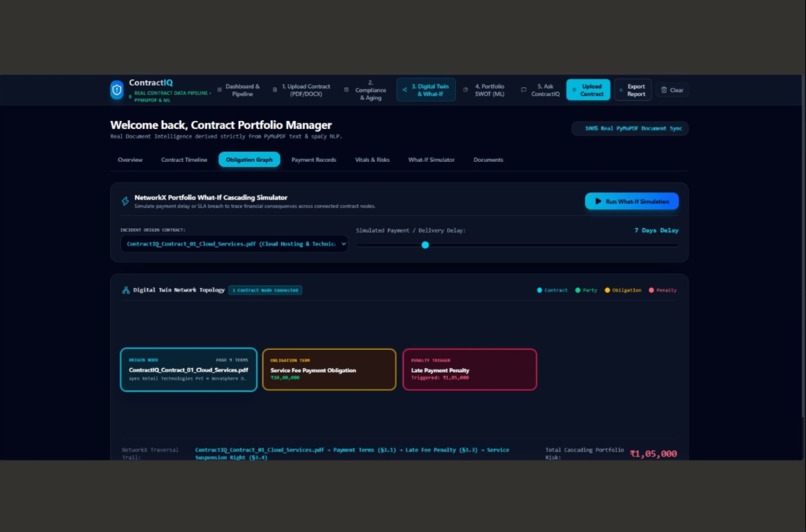Click the '7 Days Delay' value
This screenshot has height=532, width=806.
(656, 231)
